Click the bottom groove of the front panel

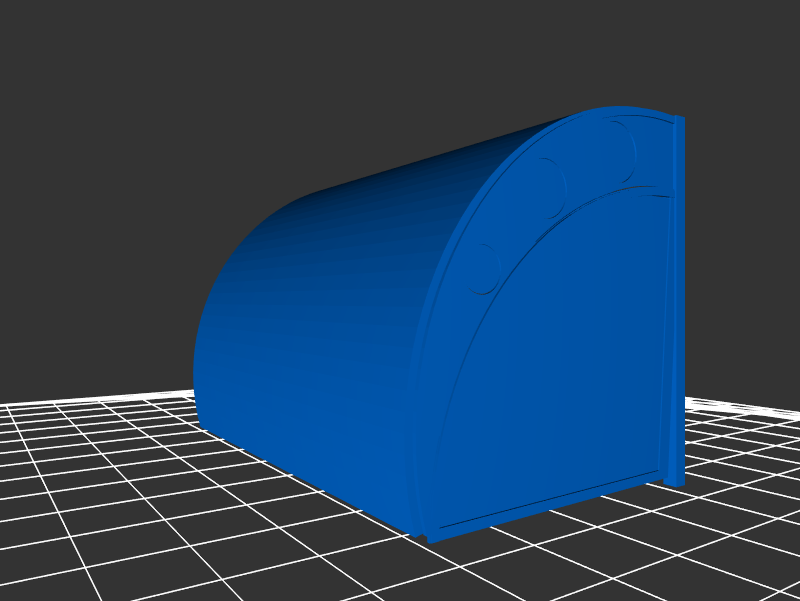[x=550, y=500]
